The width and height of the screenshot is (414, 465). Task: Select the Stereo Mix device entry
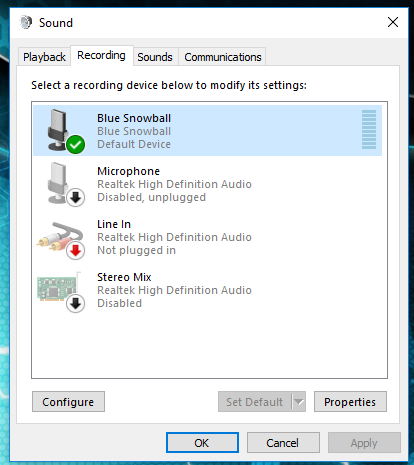pyautogui.click(x=207, y=290)
